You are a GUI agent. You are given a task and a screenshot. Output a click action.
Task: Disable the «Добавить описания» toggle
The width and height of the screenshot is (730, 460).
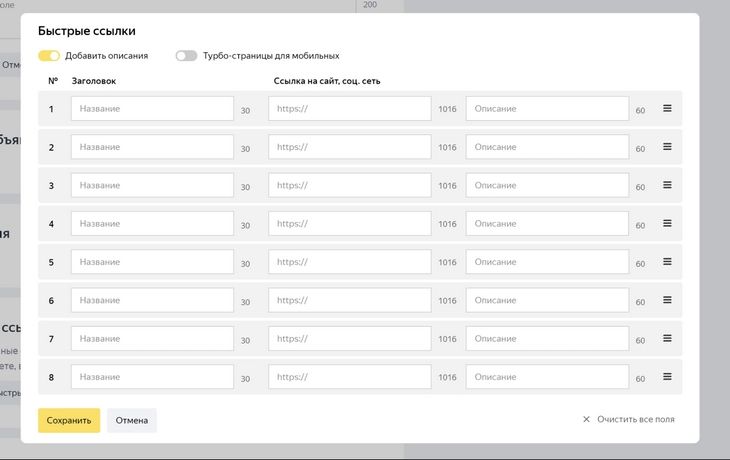click(x=49, y=56)
